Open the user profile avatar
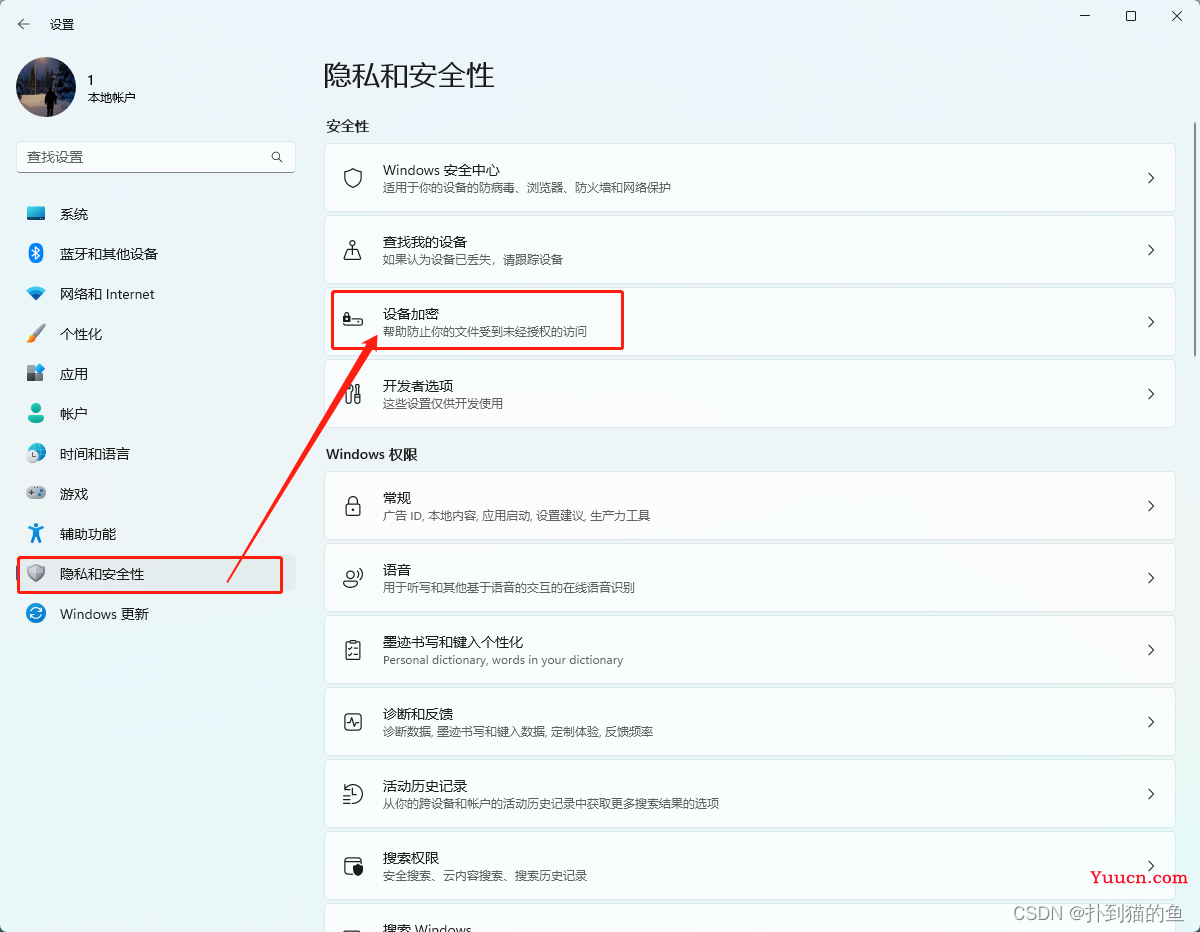The width and height of the screenshot is (1200, 932). [x=46, y=87]
